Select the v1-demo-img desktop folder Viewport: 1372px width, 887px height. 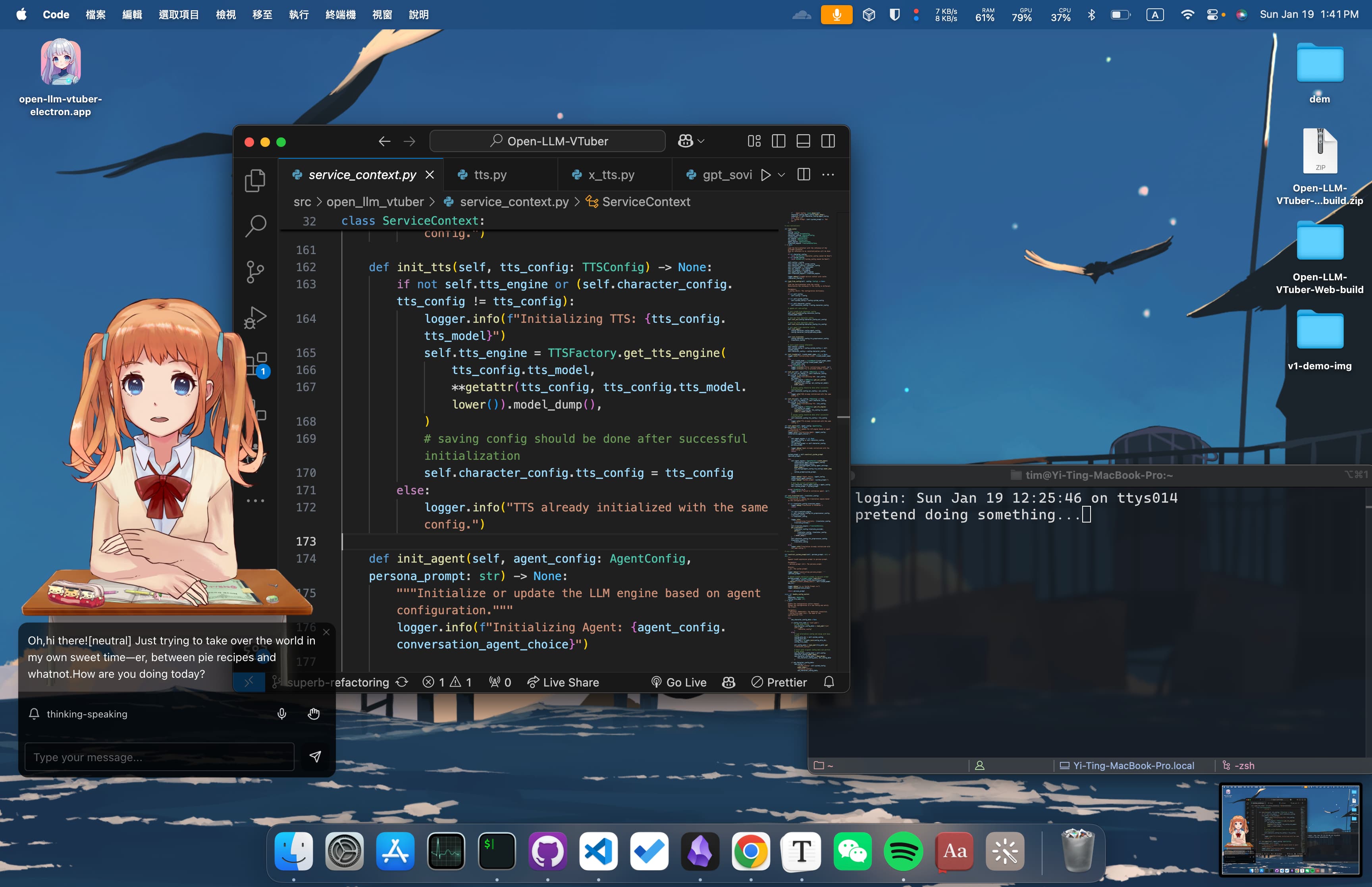tap(1319, 340)
